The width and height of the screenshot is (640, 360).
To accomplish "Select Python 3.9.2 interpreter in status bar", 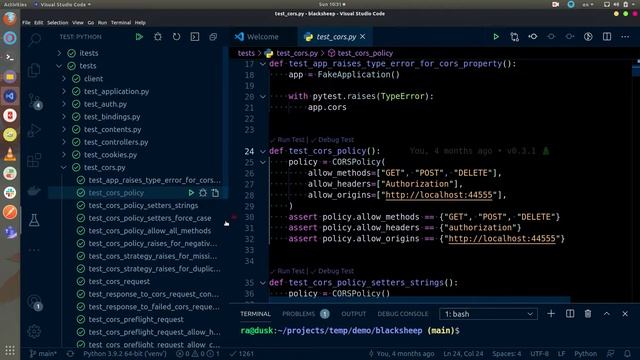I will [x=124, y=353].
